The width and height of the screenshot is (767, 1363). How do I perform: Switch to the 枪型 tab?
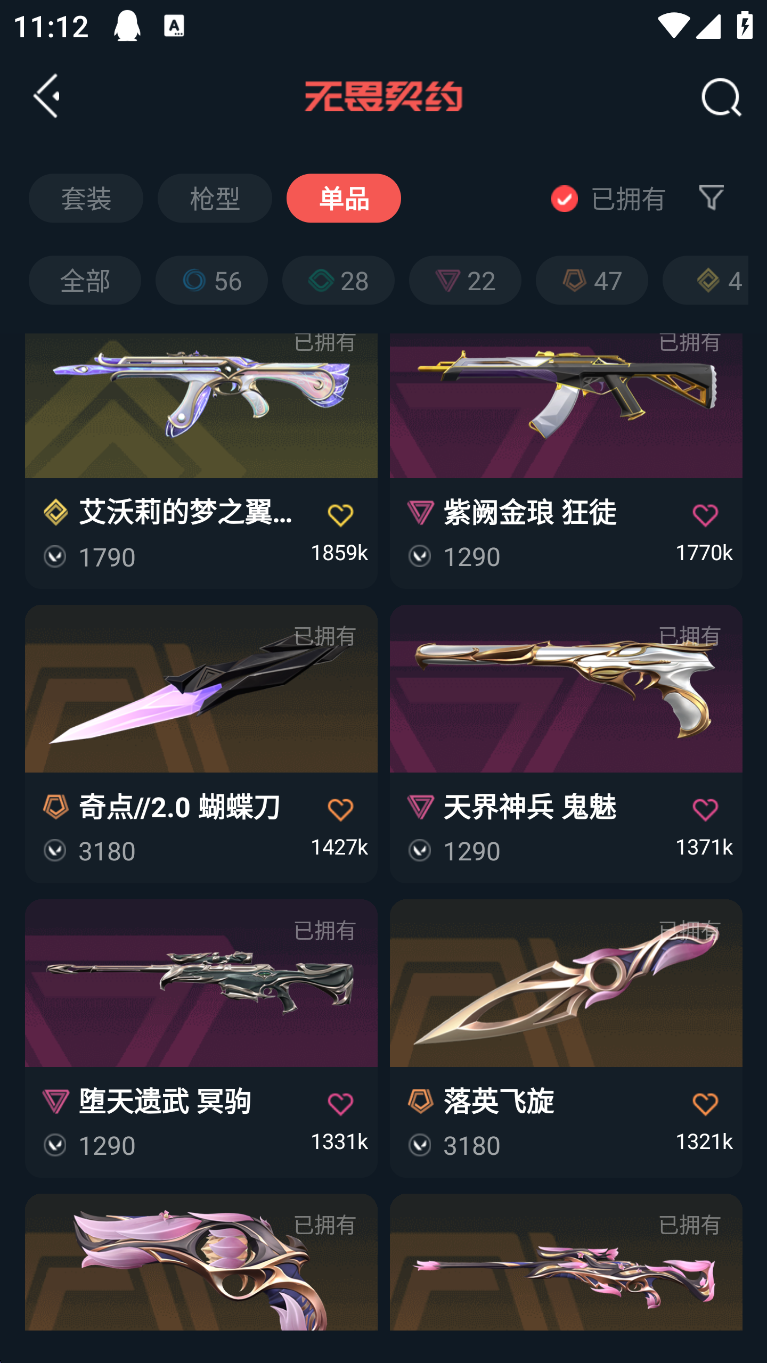click(x=215, y=198)
